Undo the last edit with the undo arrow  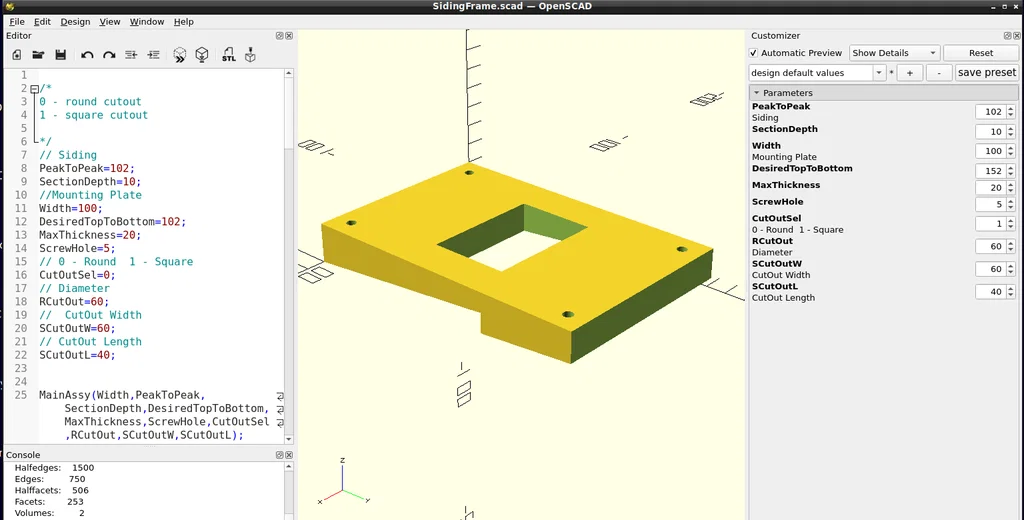88,56
